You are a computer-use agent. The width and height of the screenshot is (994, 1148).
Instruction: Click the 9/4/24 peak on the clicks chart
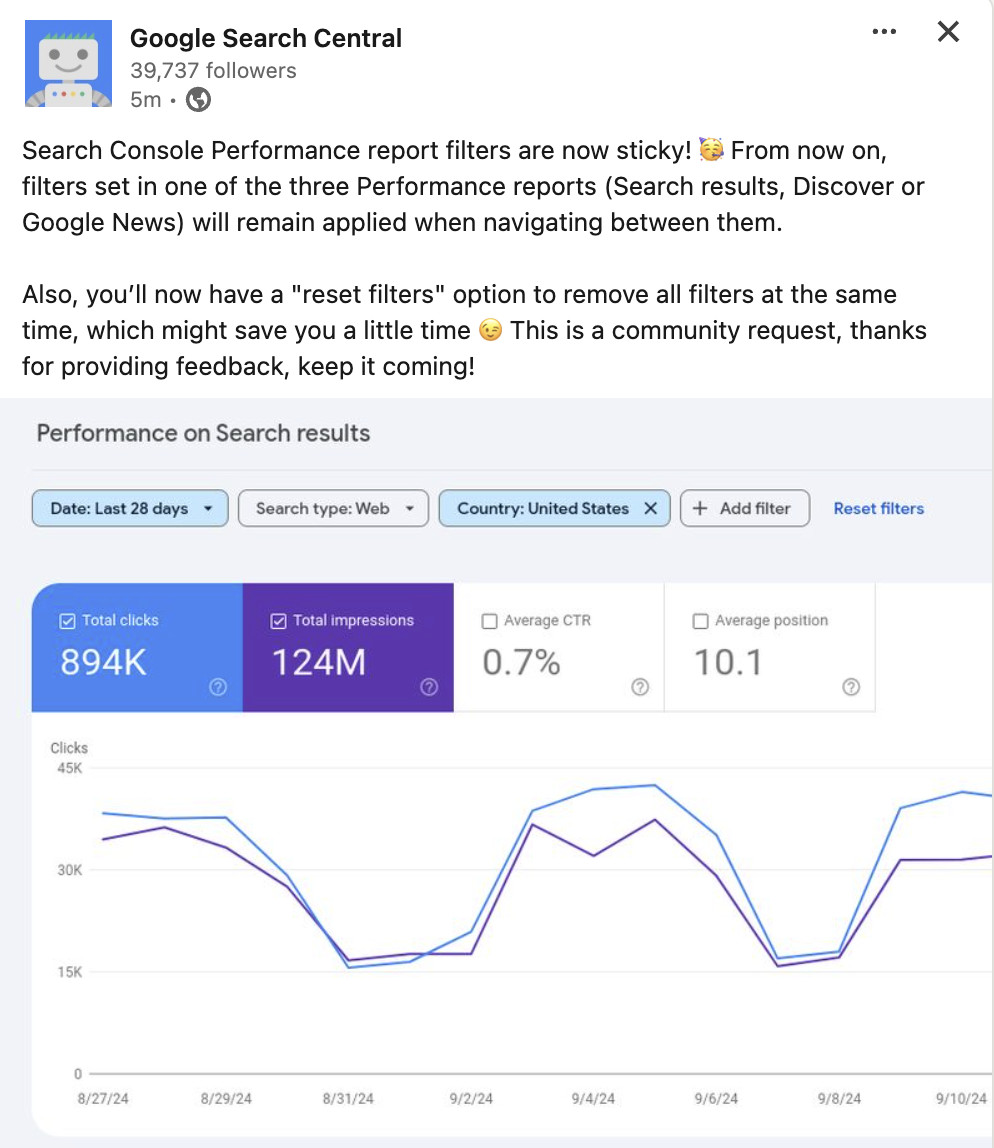pos(594,790)
